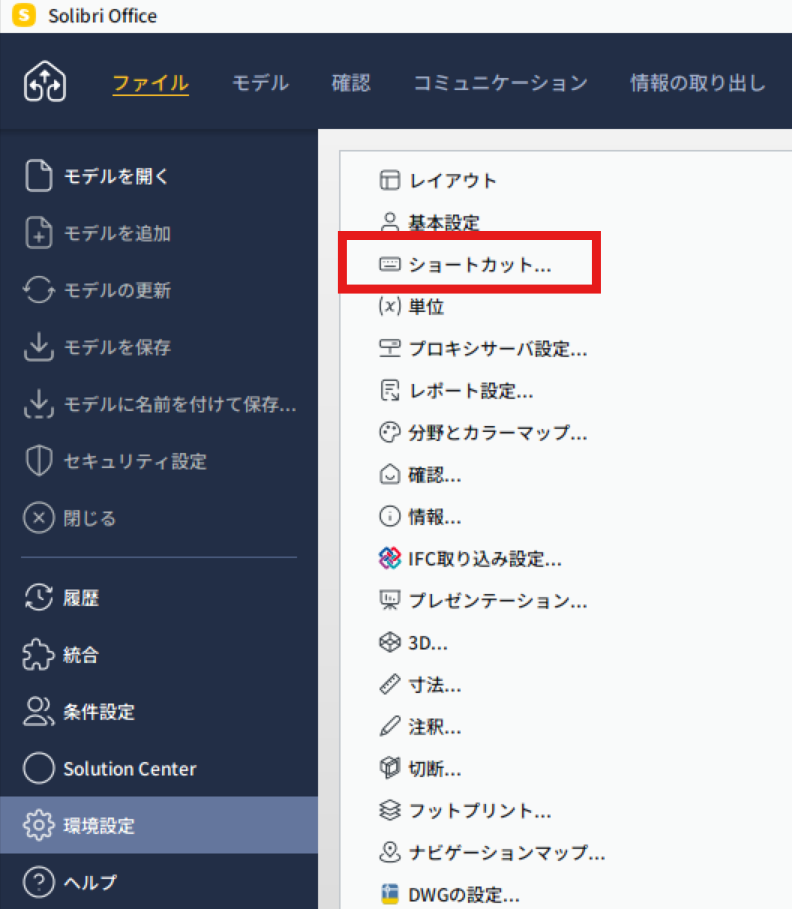The height and width of the screenshot is (909, 792).
Task: Open プロキシサーバ設定... text entry
Action: click(x=498, y=349)
